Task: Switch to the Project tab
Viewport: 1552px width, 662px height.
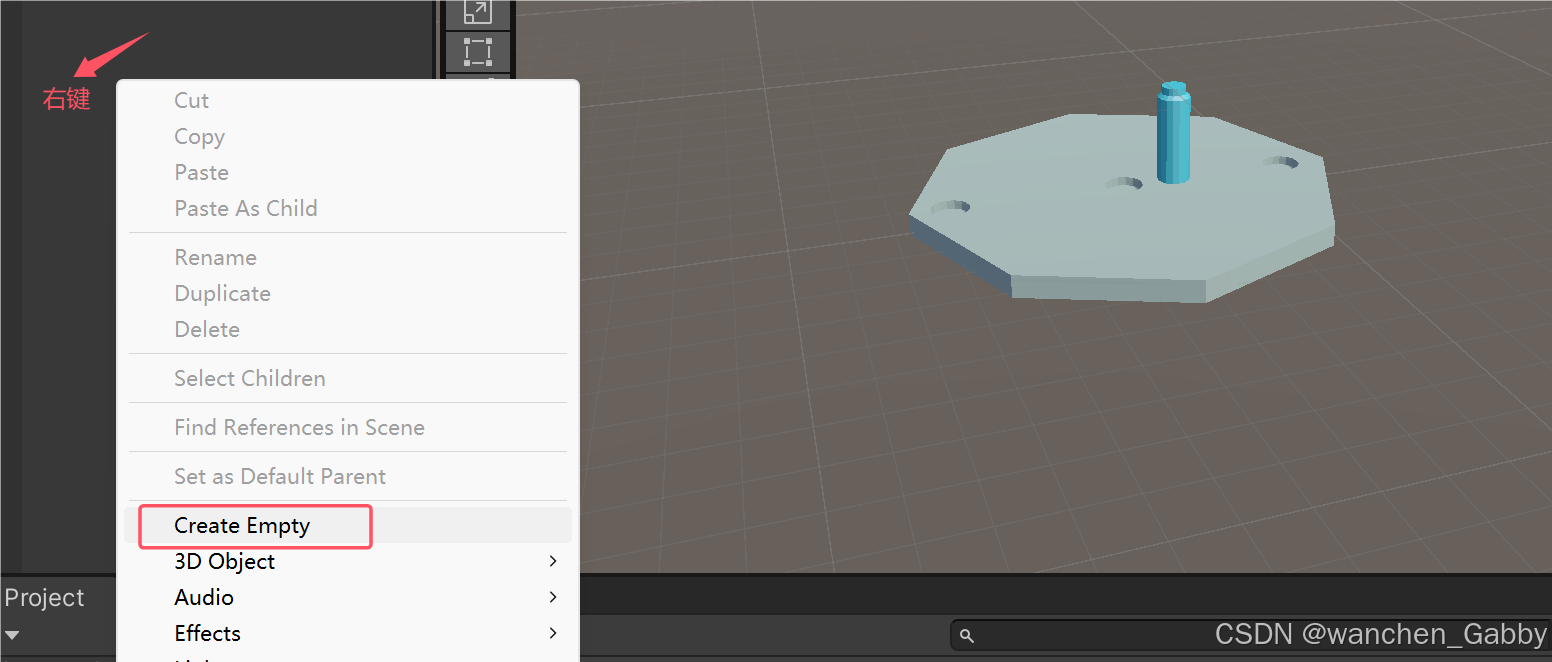Action: pos(45,598)
